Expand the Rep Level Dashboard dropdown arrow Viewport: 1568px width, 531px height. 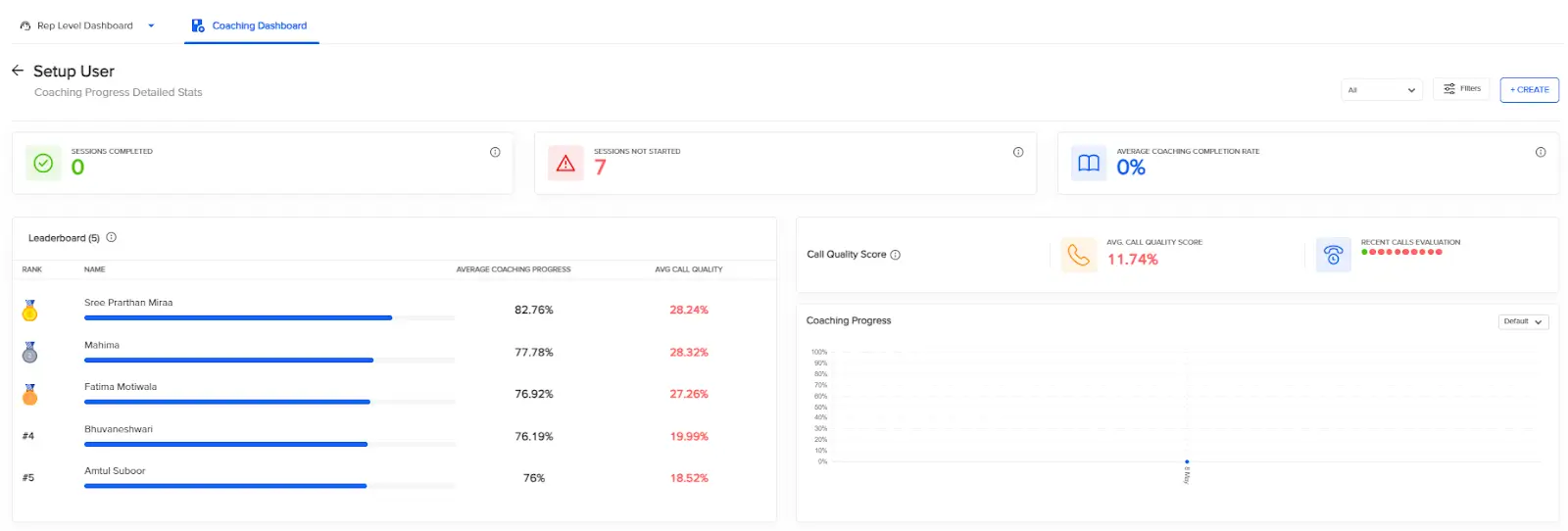pos(151,25)
